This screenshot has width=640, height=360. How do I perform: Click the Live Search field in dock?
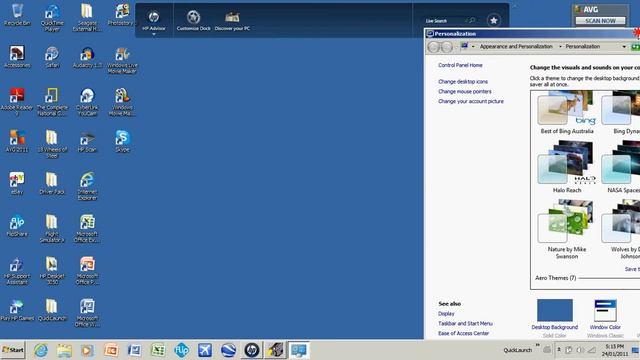pos(450,20)
